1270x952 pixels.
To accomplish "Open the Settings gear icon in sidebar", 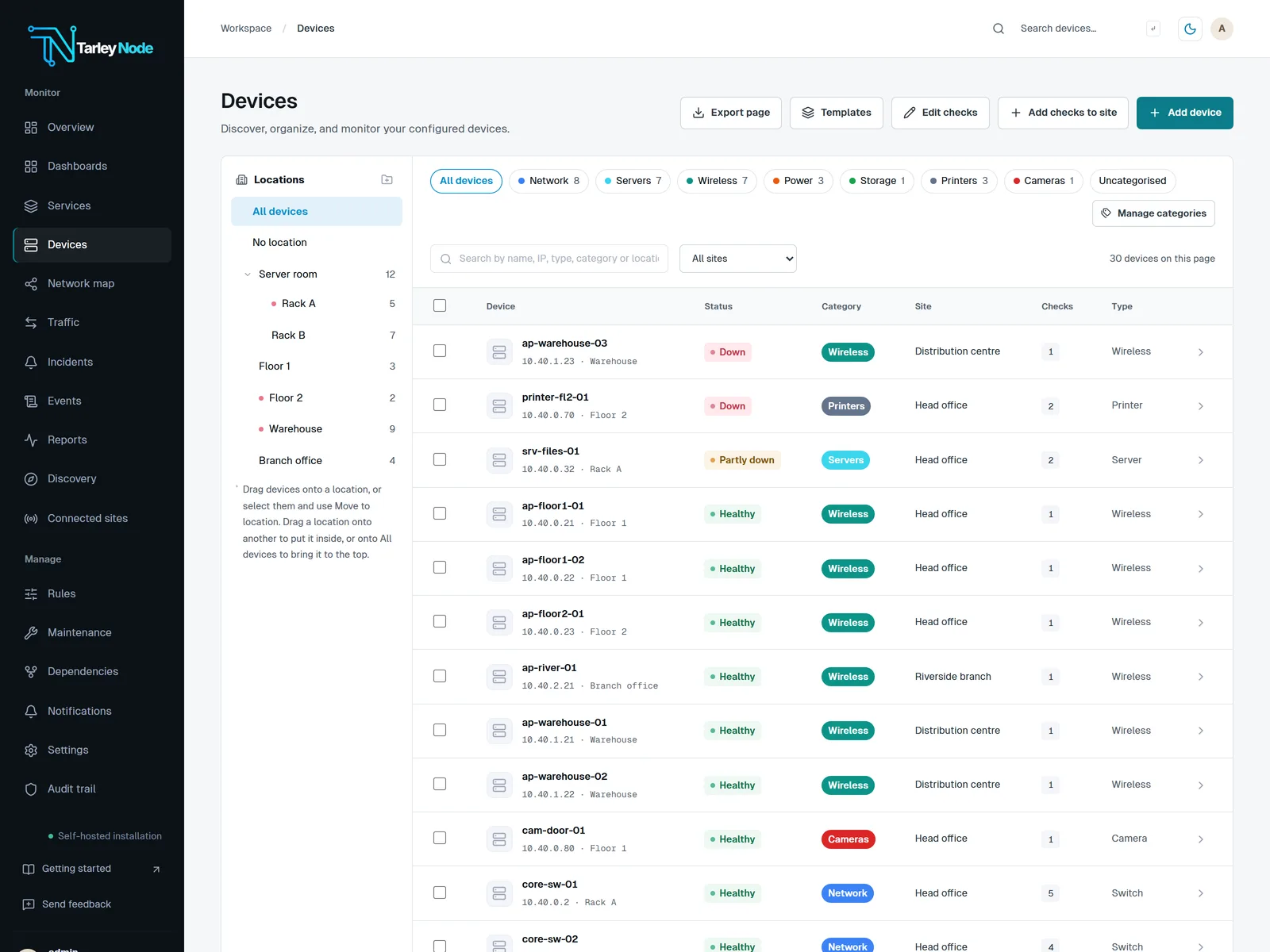I will point(31,750).
